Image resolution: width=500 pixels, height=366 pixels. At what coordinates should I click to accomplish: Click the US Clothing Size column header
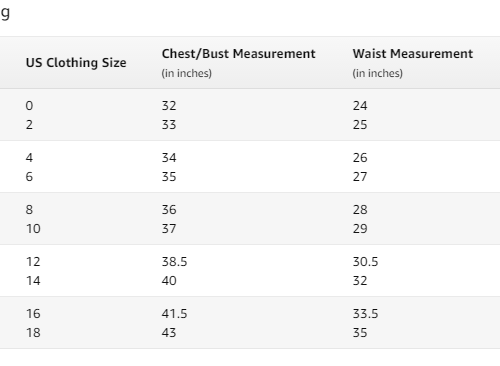pos(76,63)
